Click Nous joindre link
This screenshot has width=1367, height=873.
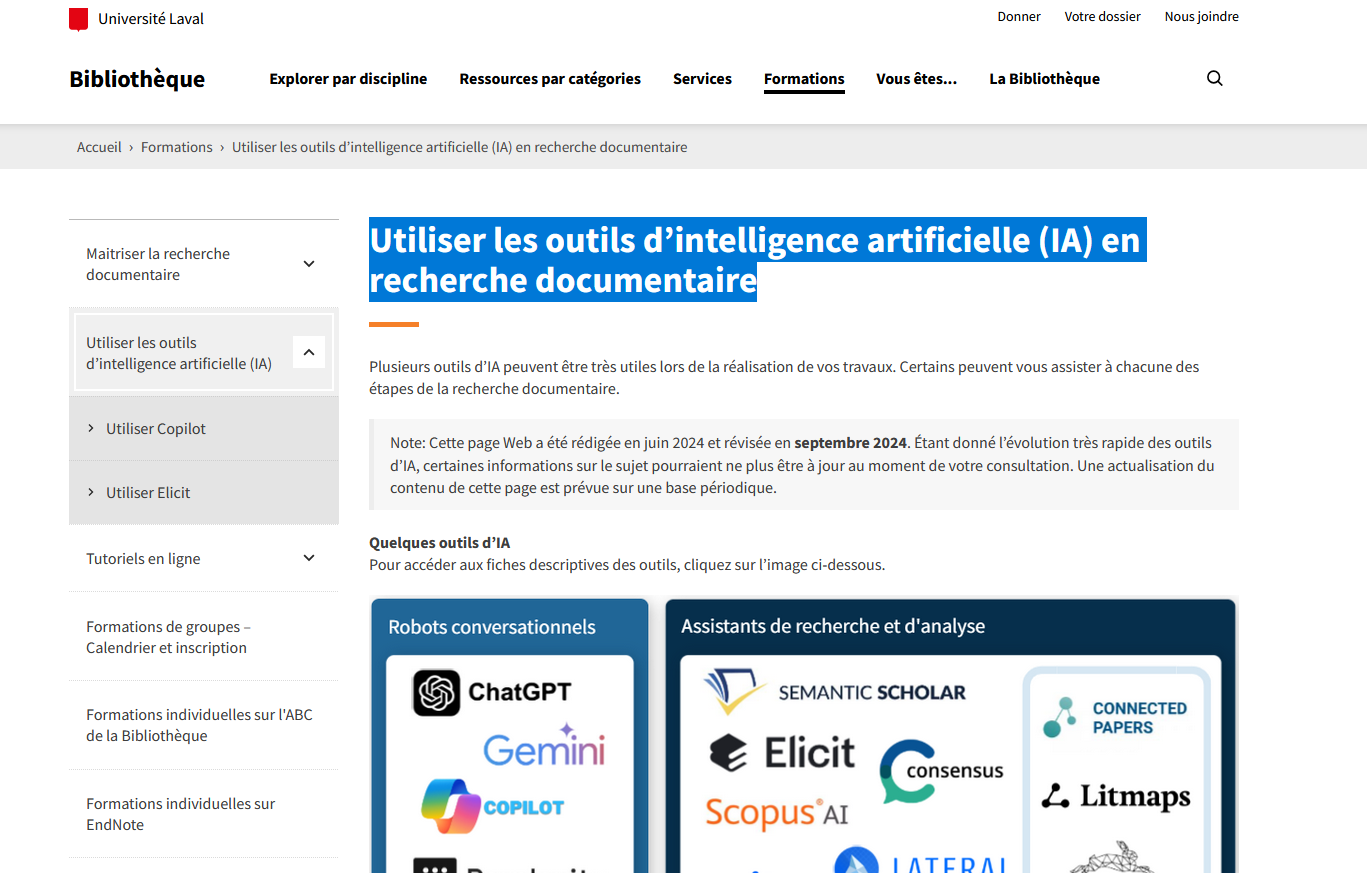[x=1201, y=17]
